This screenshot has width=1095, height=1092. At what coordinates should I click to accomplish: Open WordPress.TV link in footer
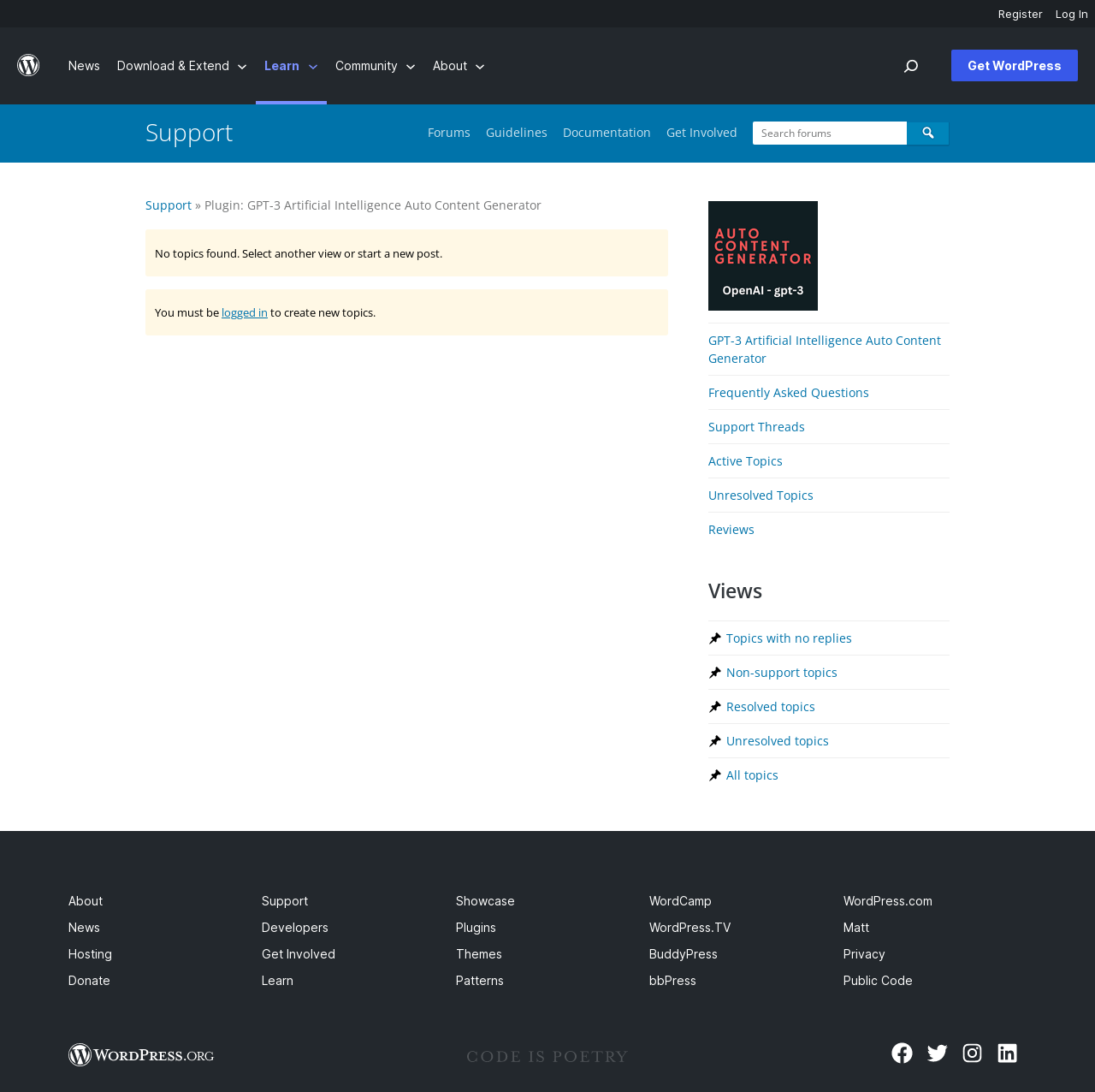690,928
